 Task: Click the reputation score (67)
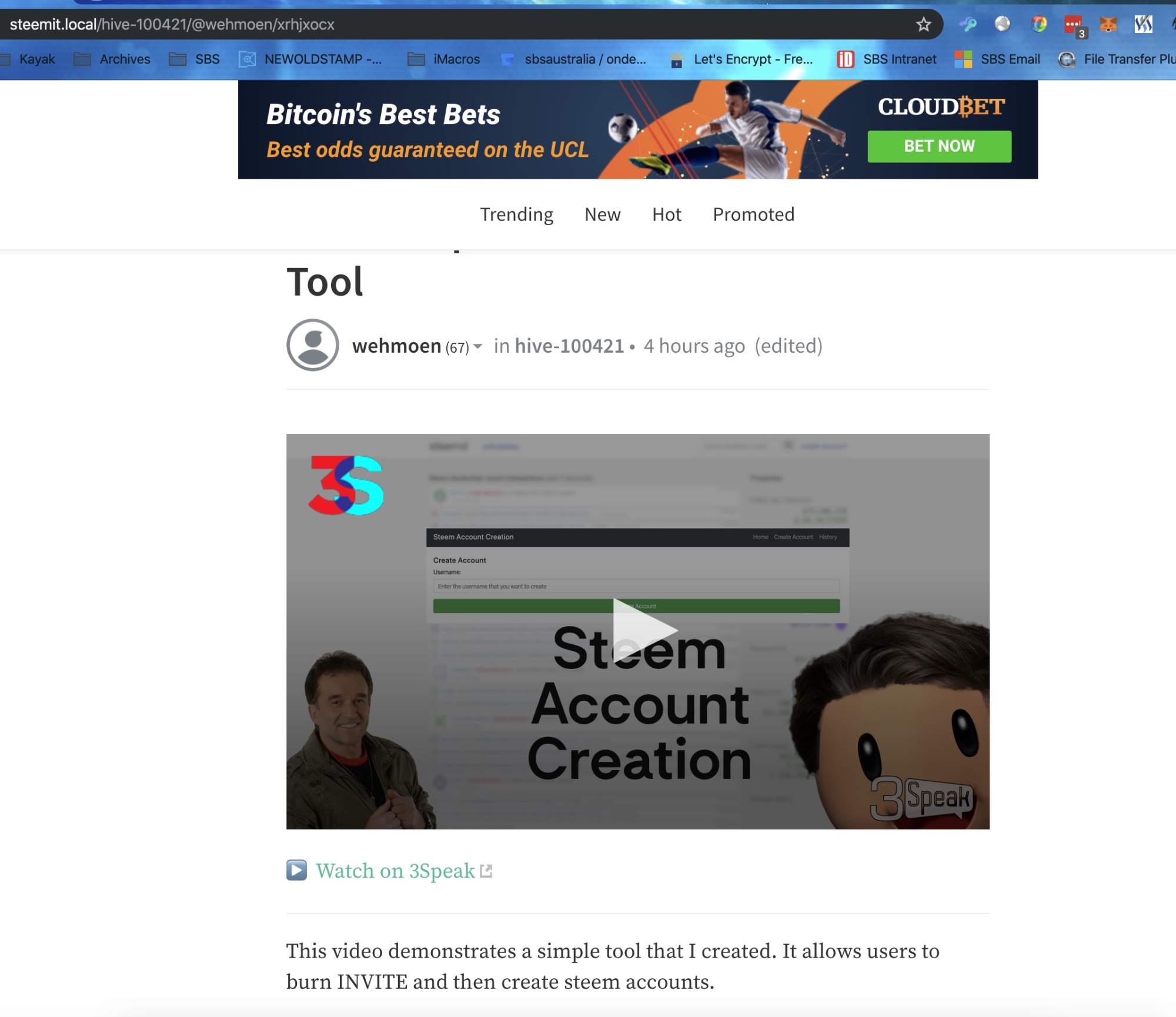457,347
